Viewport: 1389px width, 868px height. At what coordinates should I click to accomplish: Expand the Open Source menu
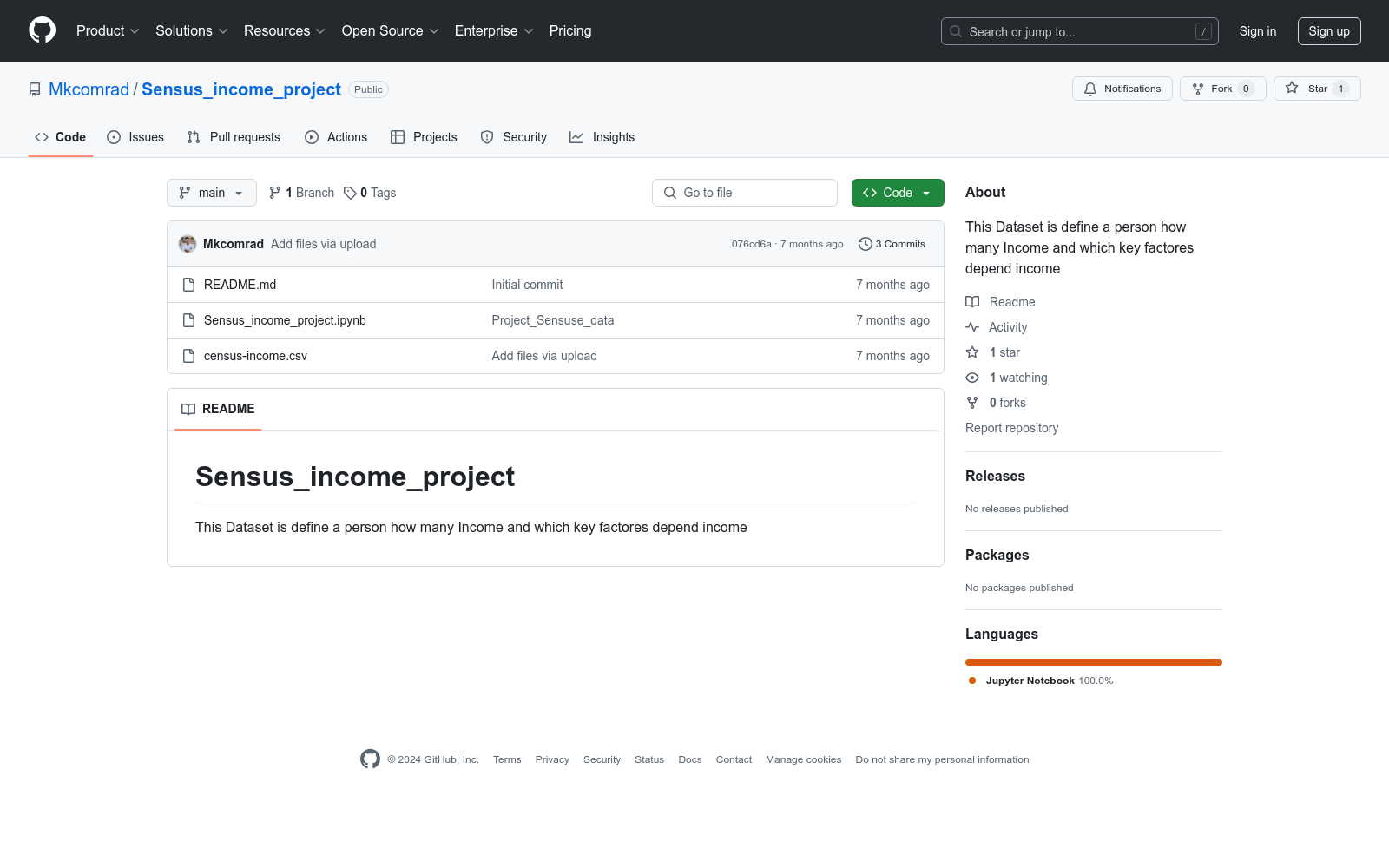391,30
